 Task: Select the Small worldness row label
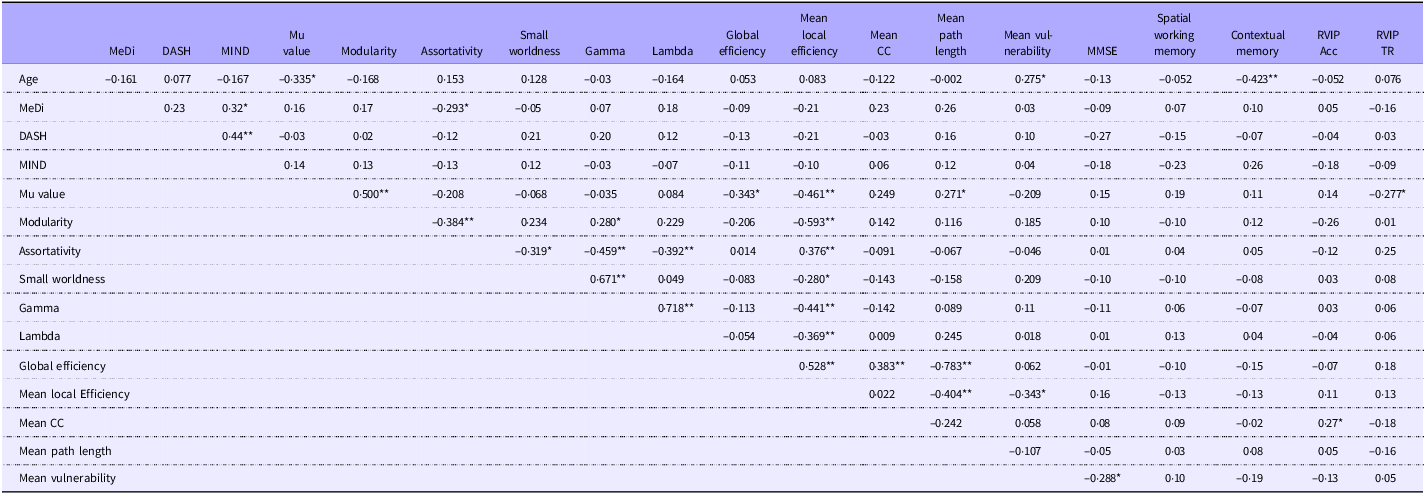[x=59, y=279]
